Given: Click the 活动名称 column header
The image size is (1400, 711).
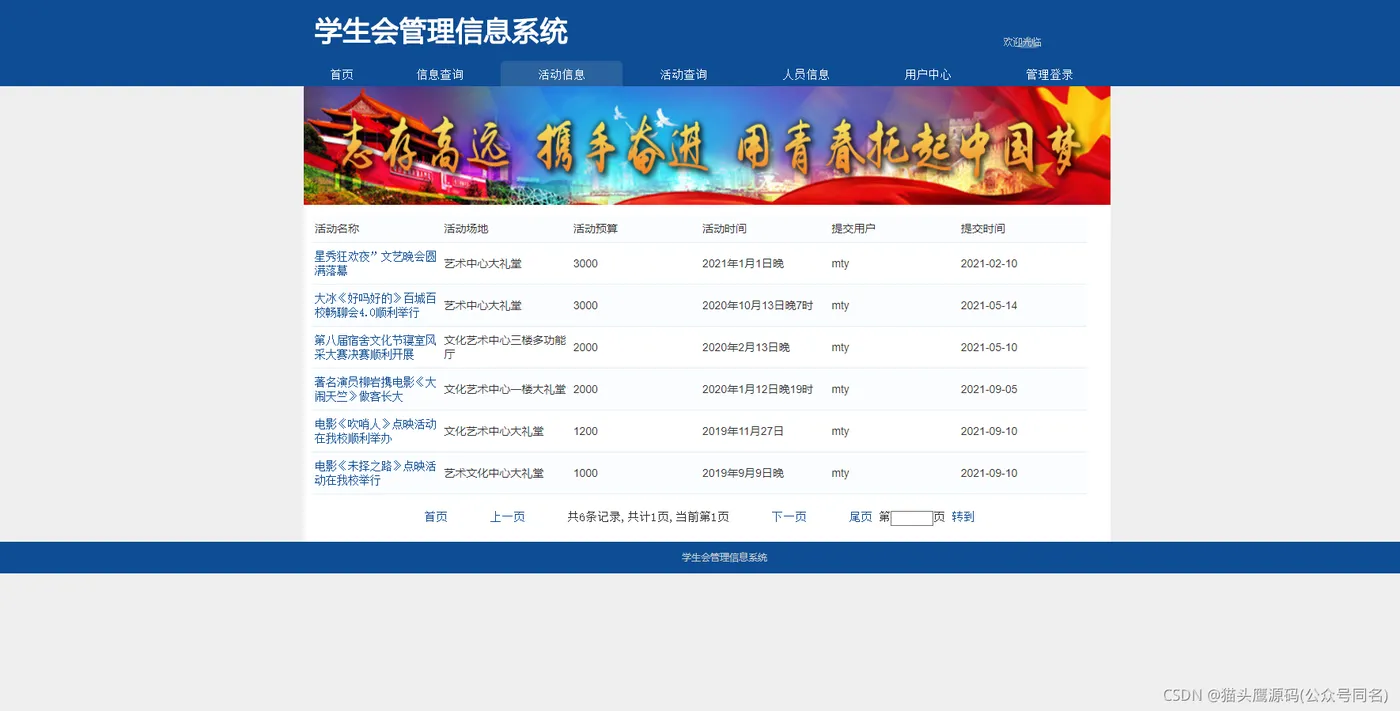Looking at the screenshot, I should [x=337, y=229].
